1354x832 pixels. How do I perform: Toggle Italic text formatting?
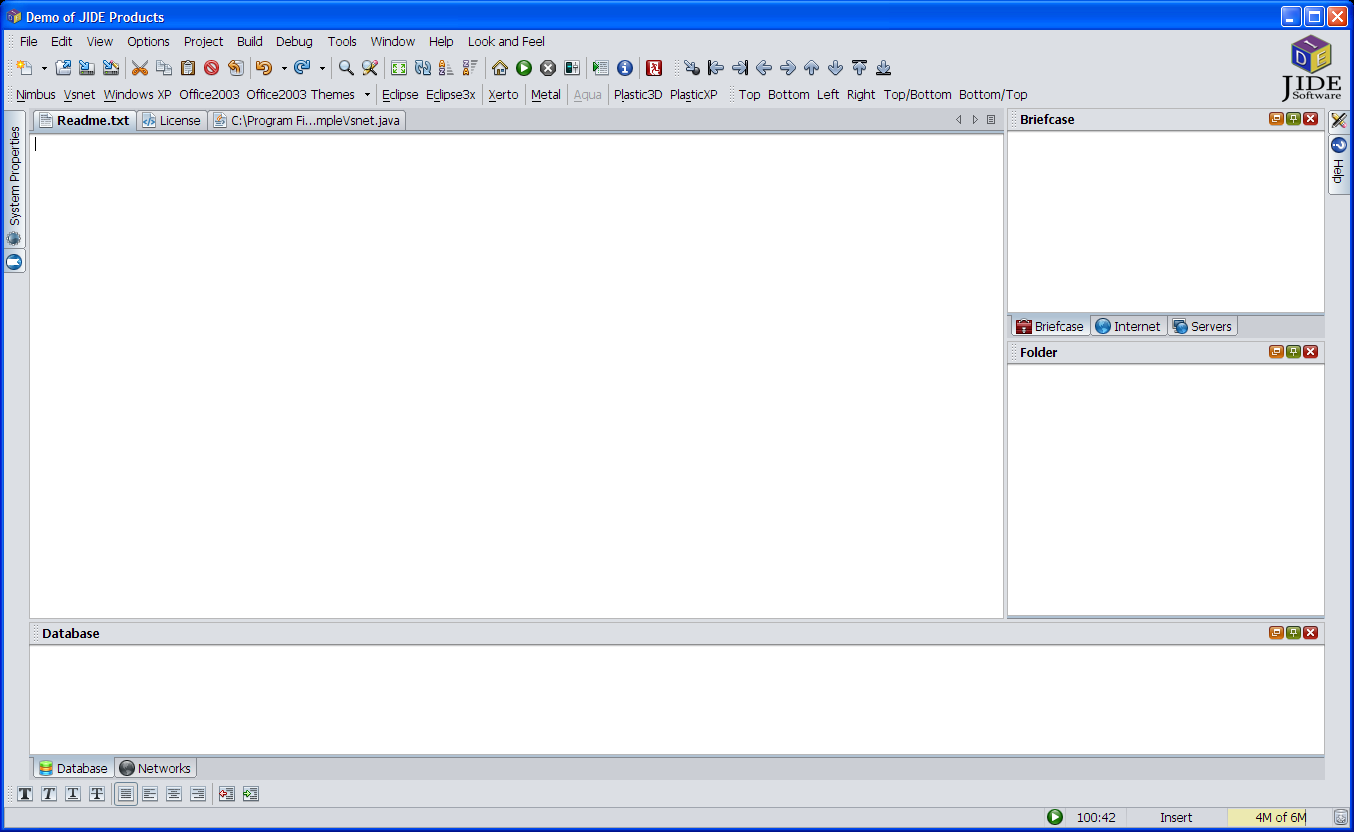point(49,794)
